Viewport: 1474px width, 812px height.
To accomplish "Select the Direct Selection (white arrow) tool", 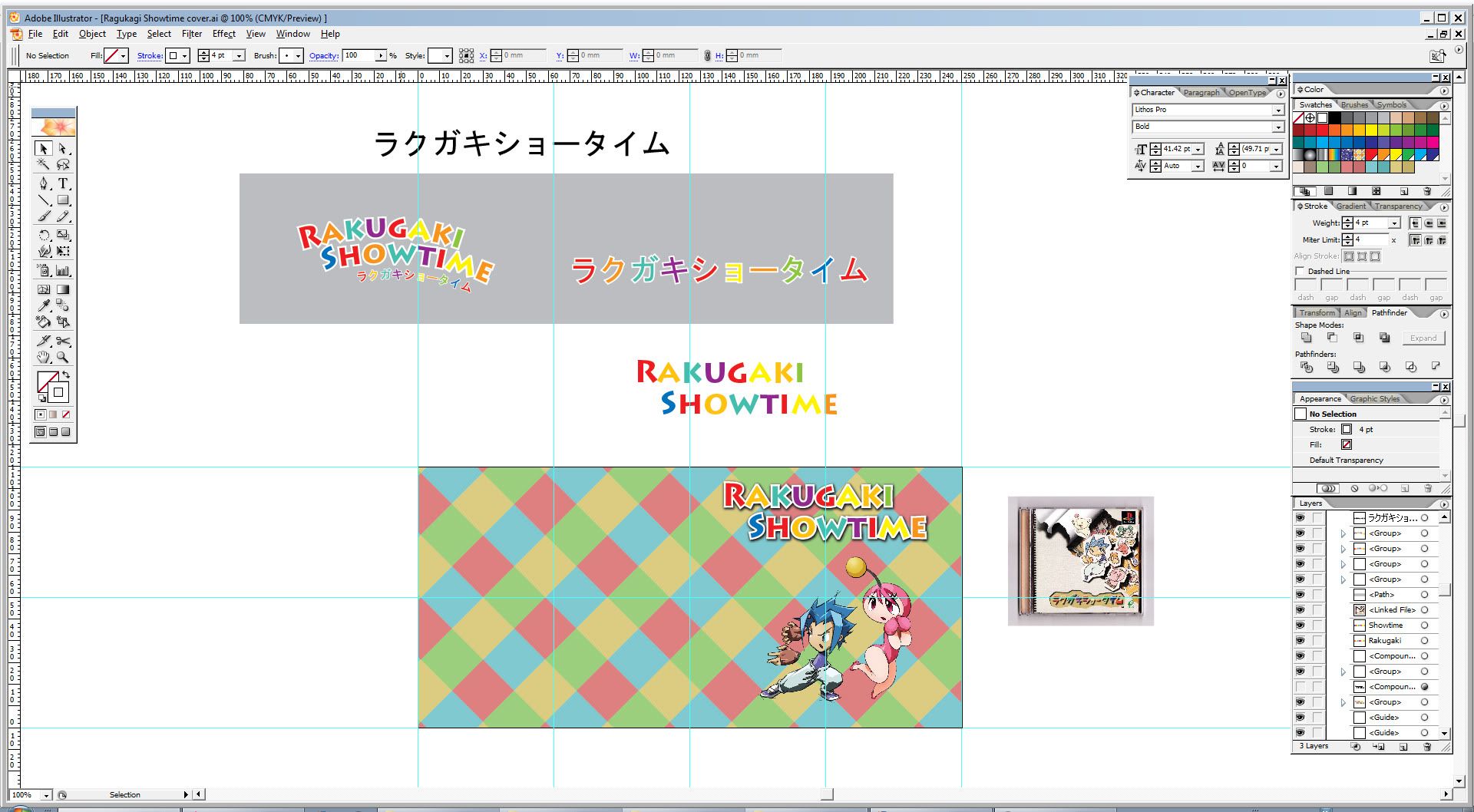I will (63, 148).
